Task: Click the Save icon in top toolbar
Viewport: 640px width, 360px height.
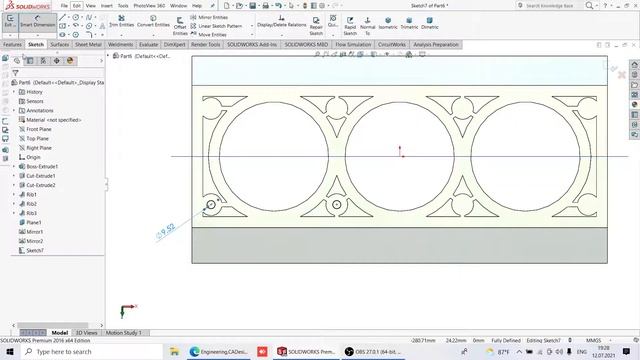Action: (253, 6)
